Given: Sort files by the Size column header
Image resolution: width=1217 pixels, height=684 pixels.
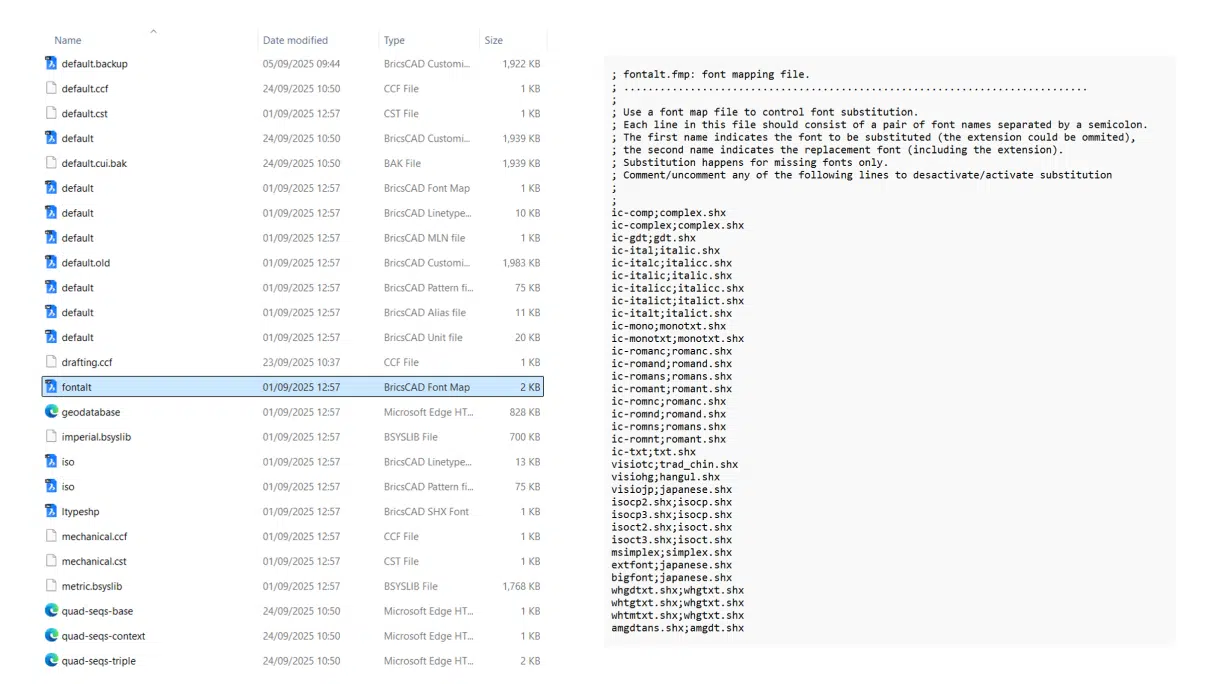Looking at the screenshot, I should click(493, 40).
